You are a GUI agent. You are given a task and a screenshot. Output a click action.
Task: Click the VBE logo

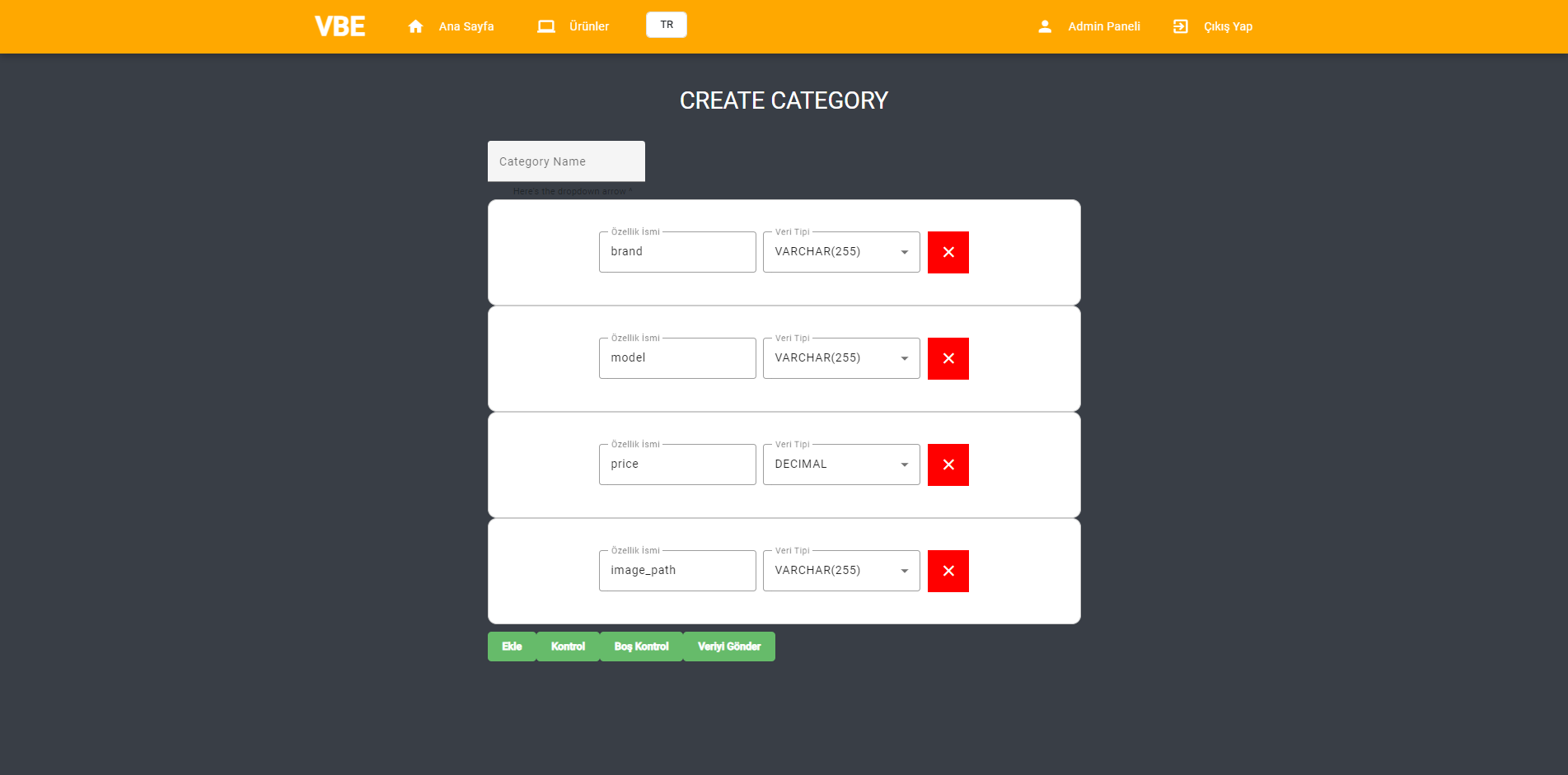pos(339,26)
